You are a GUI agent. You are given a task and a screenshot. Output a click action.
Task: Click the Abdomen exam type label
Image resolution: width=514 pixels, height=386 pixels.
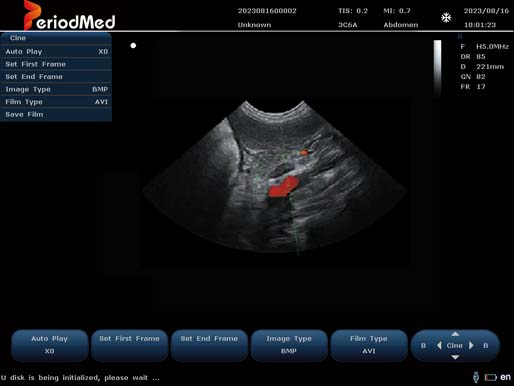[x=400, y=25]
